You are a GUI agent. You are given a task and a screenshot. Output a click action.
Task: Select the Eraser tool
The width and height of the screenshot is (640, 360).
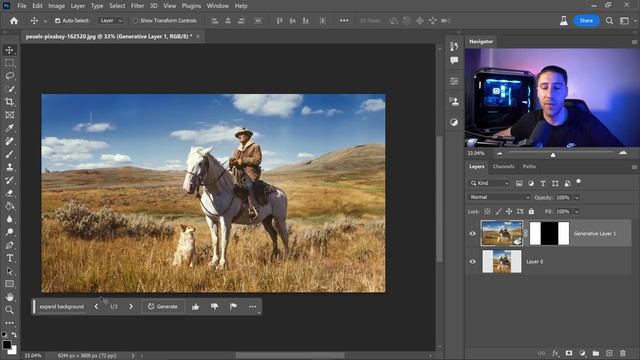(x=9, y=193)
